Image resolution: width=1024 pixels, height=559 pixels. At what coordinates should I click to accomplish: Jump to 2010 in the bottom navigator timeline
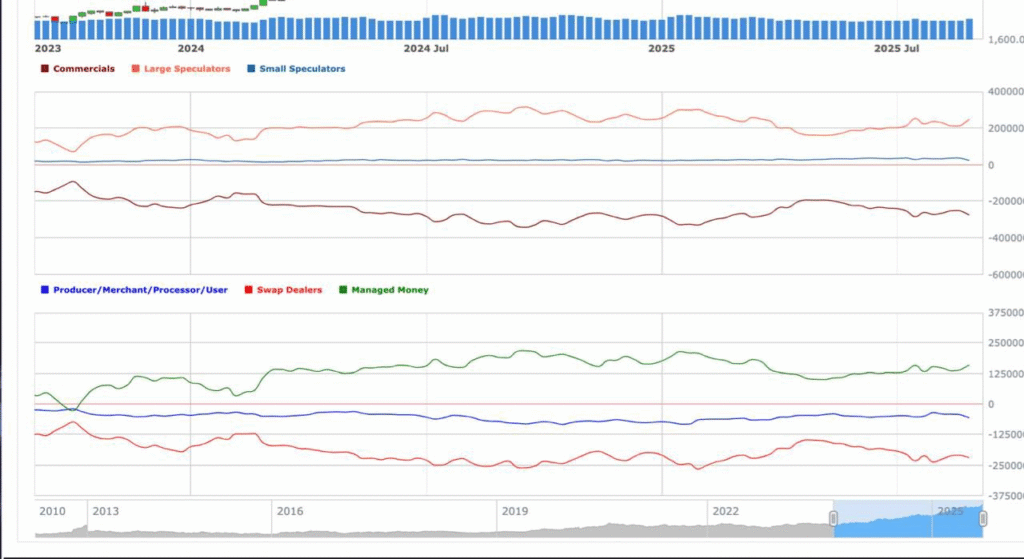[x=52, y=511]
